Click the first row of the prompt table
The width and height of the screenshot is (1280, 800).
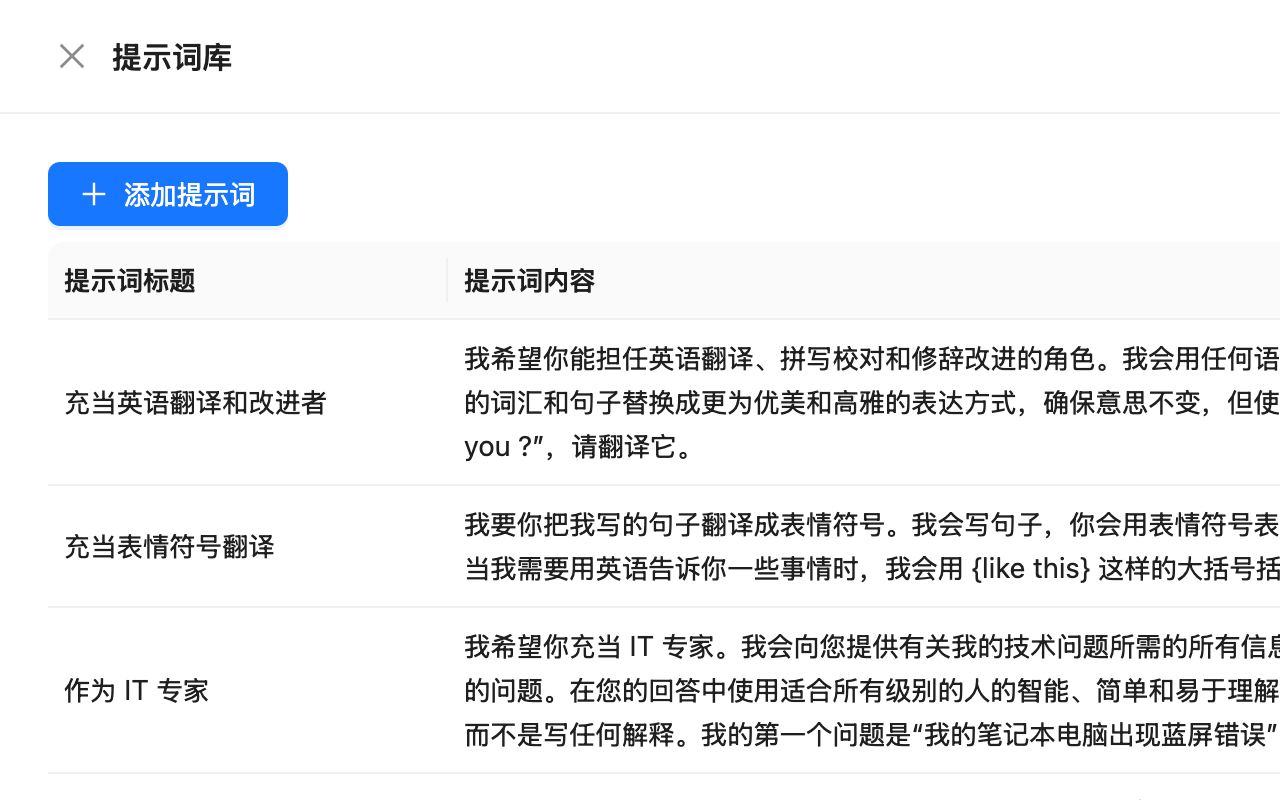[640, 404]
